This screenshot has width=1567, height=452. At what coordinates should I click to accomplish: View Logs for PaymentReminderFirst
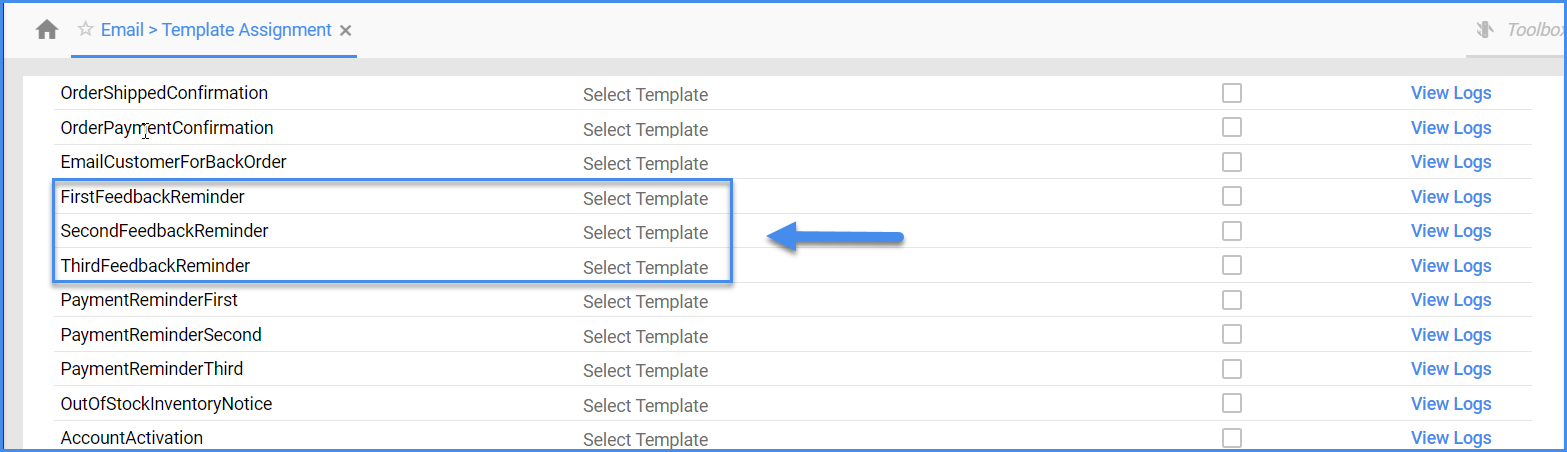pos(1451,300)
